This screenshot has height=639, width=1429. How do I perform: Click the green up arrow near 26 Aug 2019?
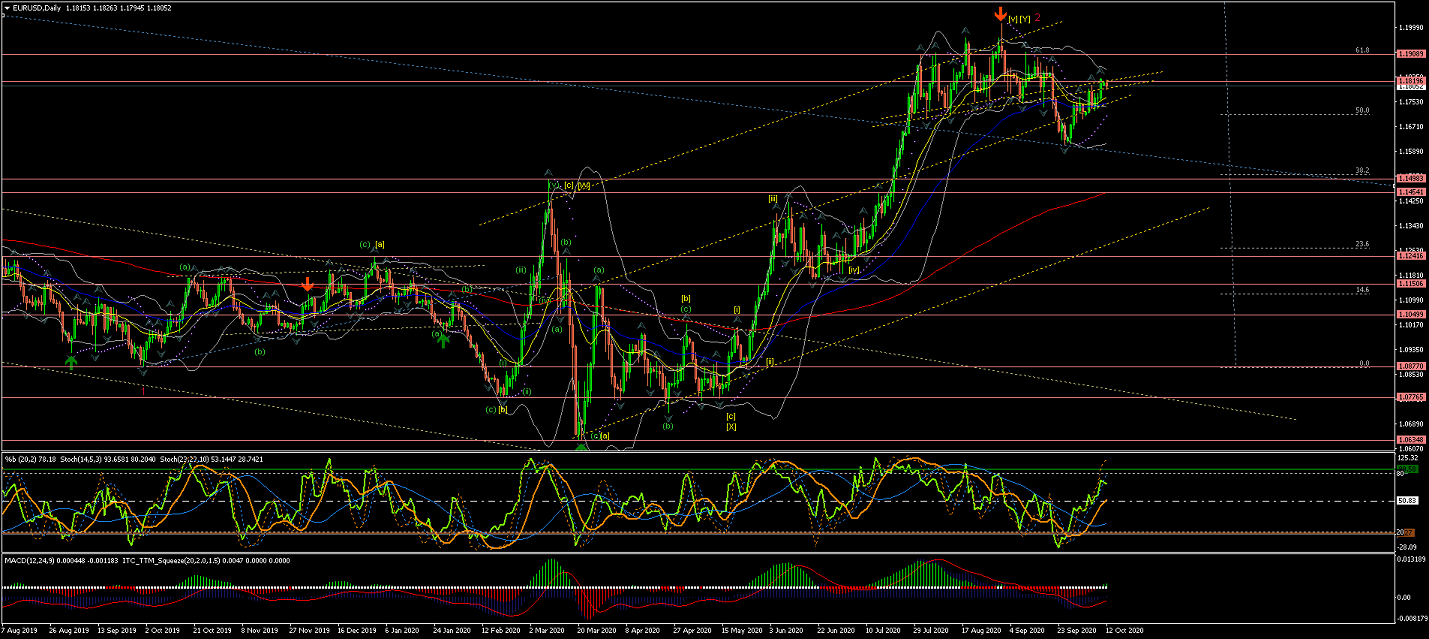click(71, 361)
